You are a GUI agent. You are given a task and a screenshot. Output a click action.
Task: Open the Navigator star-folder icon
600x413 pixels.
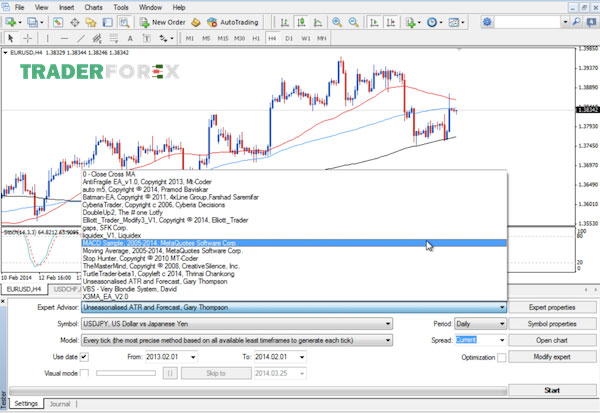(x=91, y=23)
